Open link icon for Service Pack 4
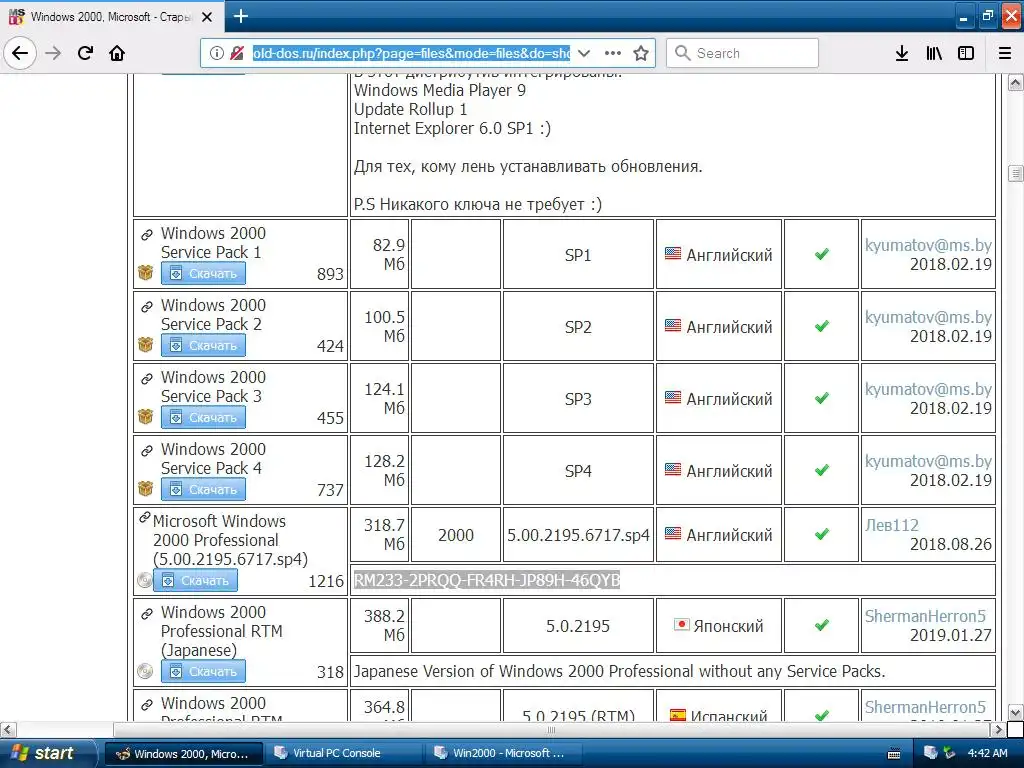1024x768 pixels. tap(147, 450)
